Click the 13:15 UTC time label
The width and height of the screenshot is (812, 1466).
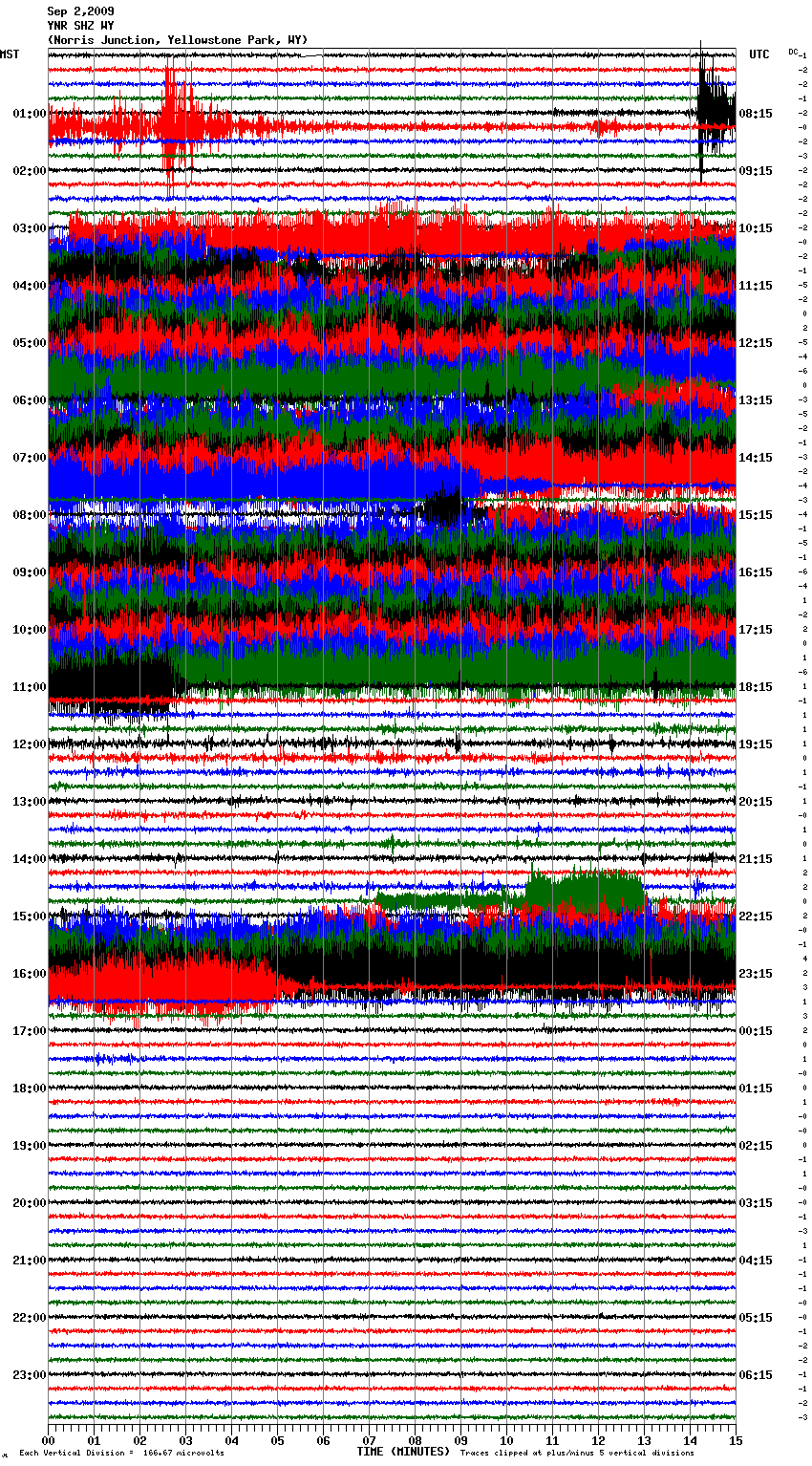tap(756, 400)
